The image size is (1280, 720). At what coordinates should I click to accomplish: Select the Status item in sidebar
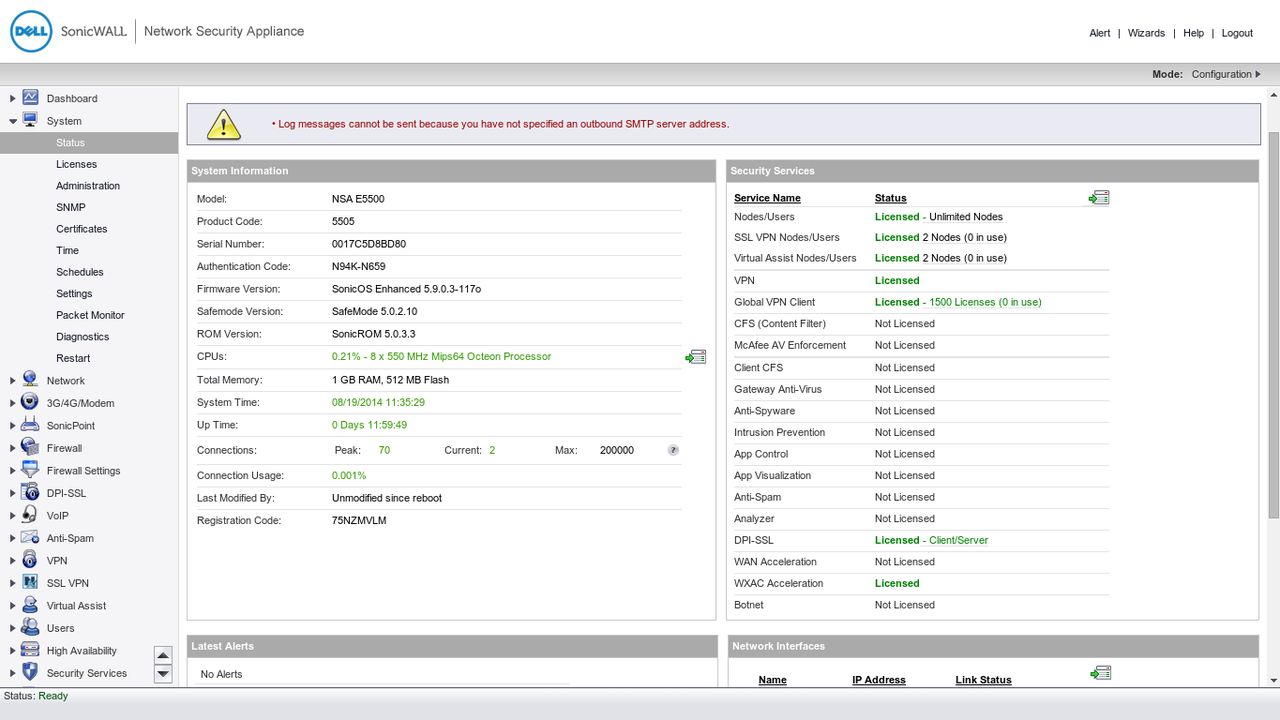point(89,143)
